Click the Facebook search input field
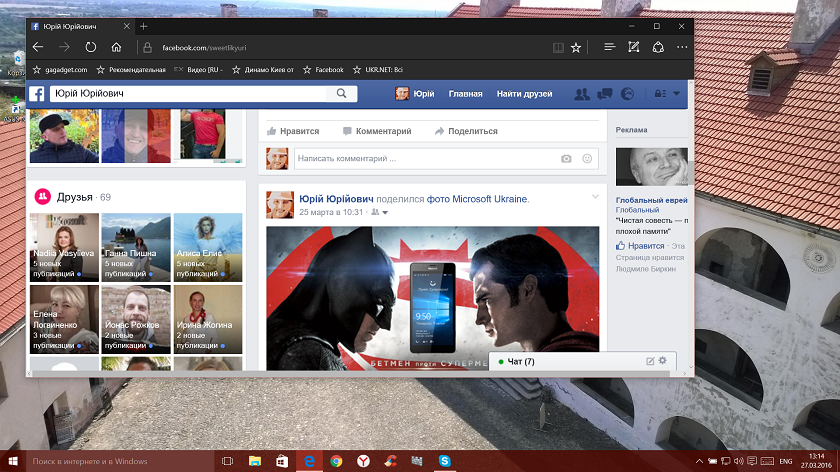The width and height of the screenshot is (840, 472). [x=188, y=93]
